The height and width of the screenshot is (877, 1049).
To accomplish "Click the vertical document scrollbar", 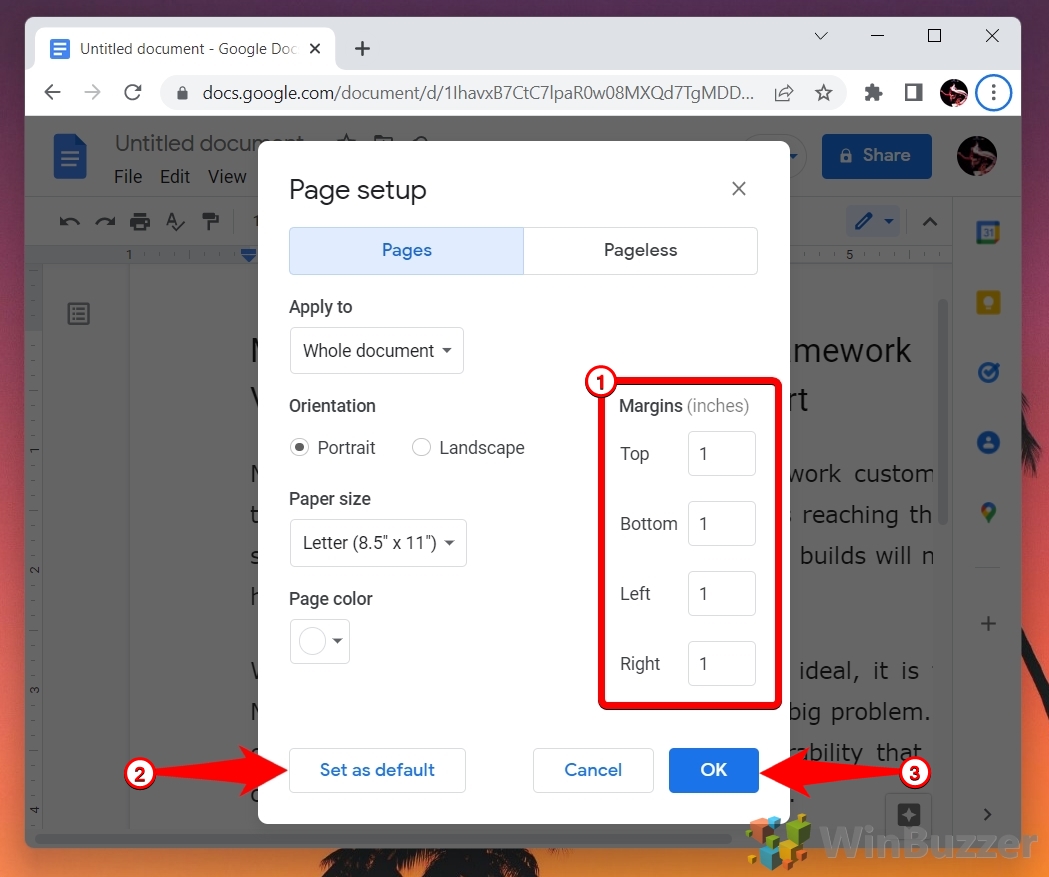I will (x=943, y=411).
